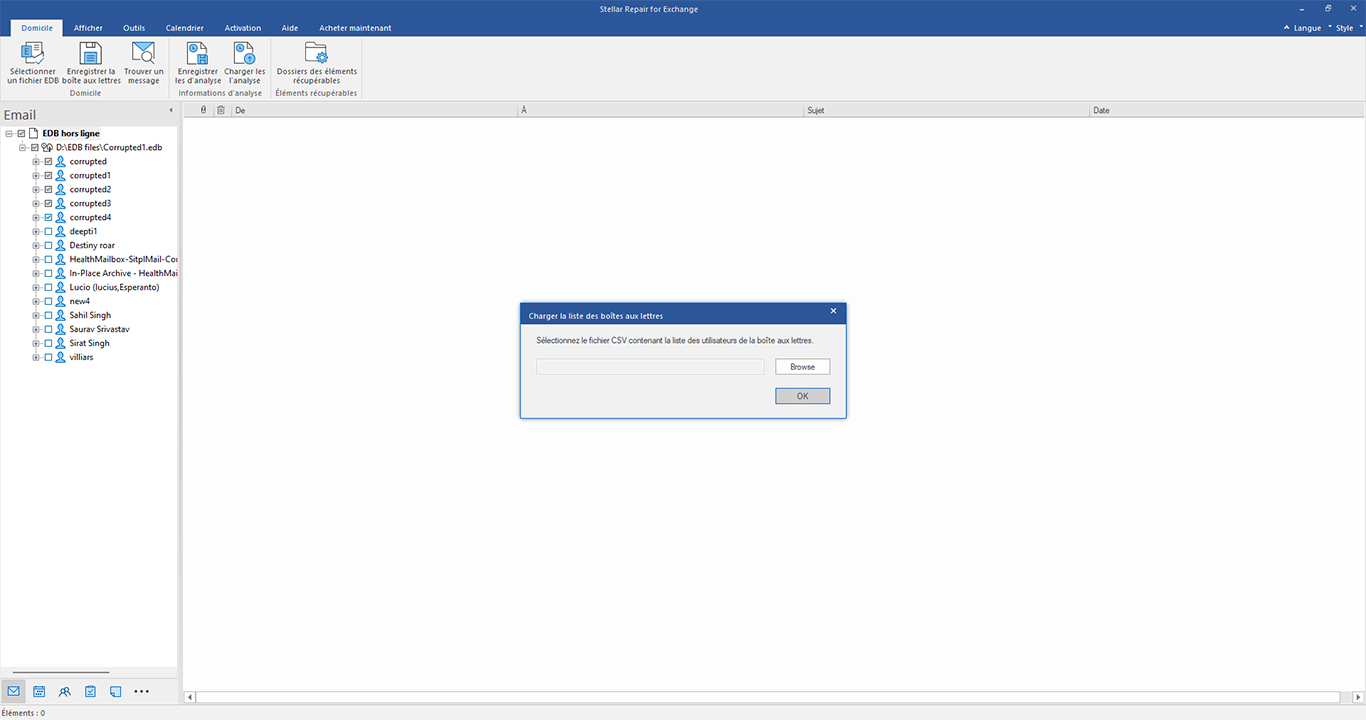The height and width of the screenshot is (720, 1366).
Task: Open the Calendrier ribbon tab
Action: point(185,28)
